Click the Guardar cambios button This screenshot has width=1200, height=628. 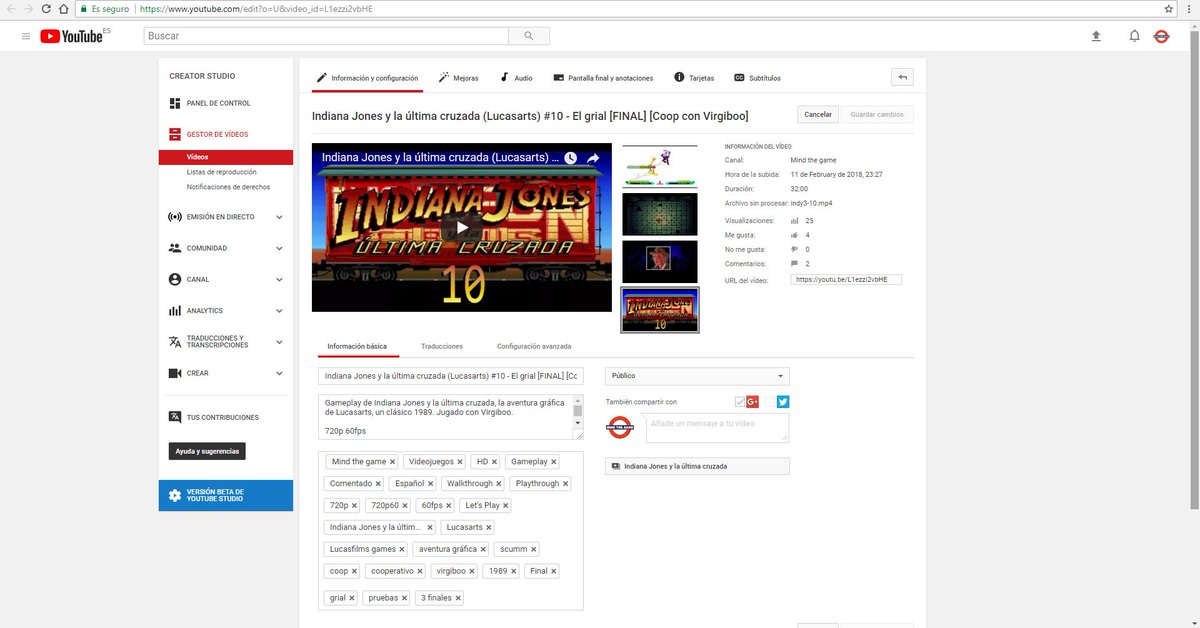click(x=876, y=114)
